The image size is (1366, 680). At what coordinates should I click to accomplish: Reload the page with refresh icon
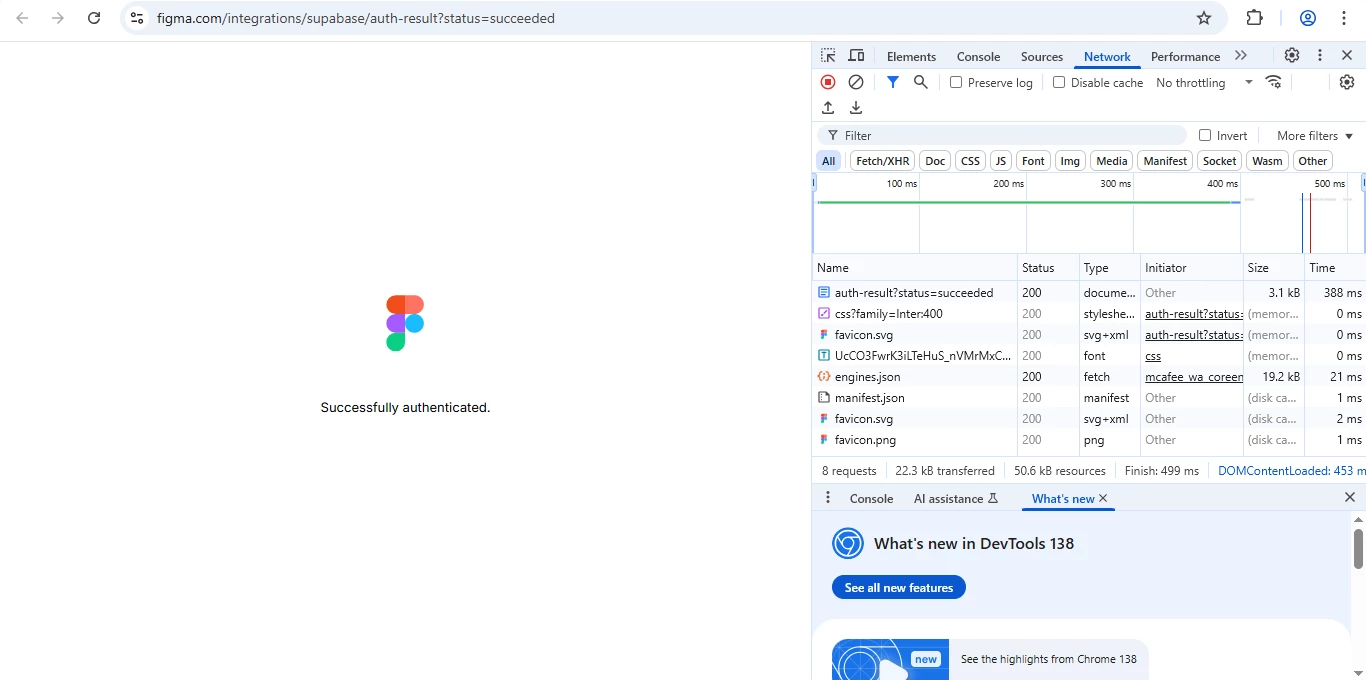click(x=94, y=18)
